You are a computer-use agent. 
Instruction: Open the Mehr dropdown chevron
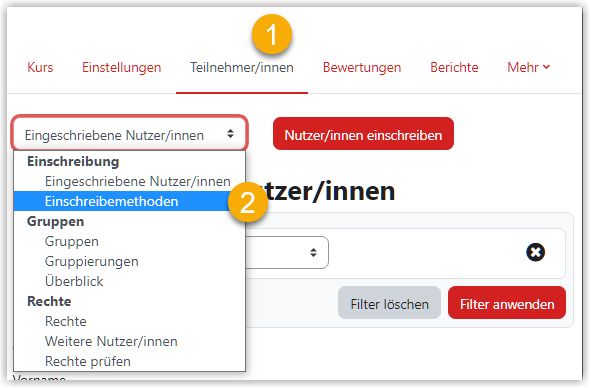pyautogui.click(x=546, y=67)
